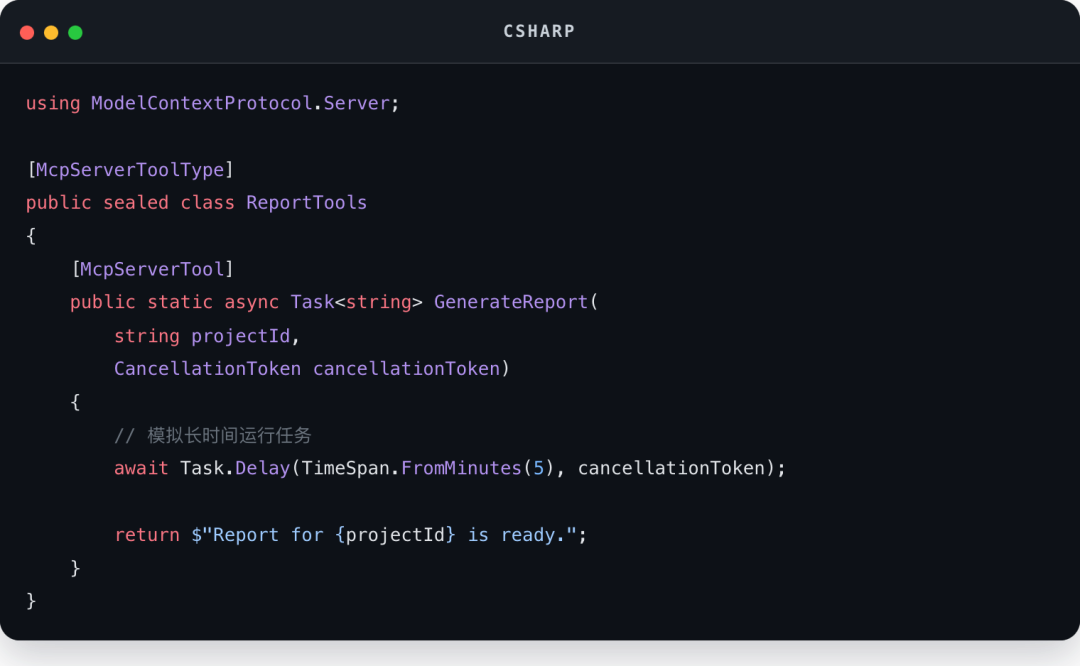Click the 'await' keyword
The height and width of the screenshot is (666, 1080).
[141, 468]
